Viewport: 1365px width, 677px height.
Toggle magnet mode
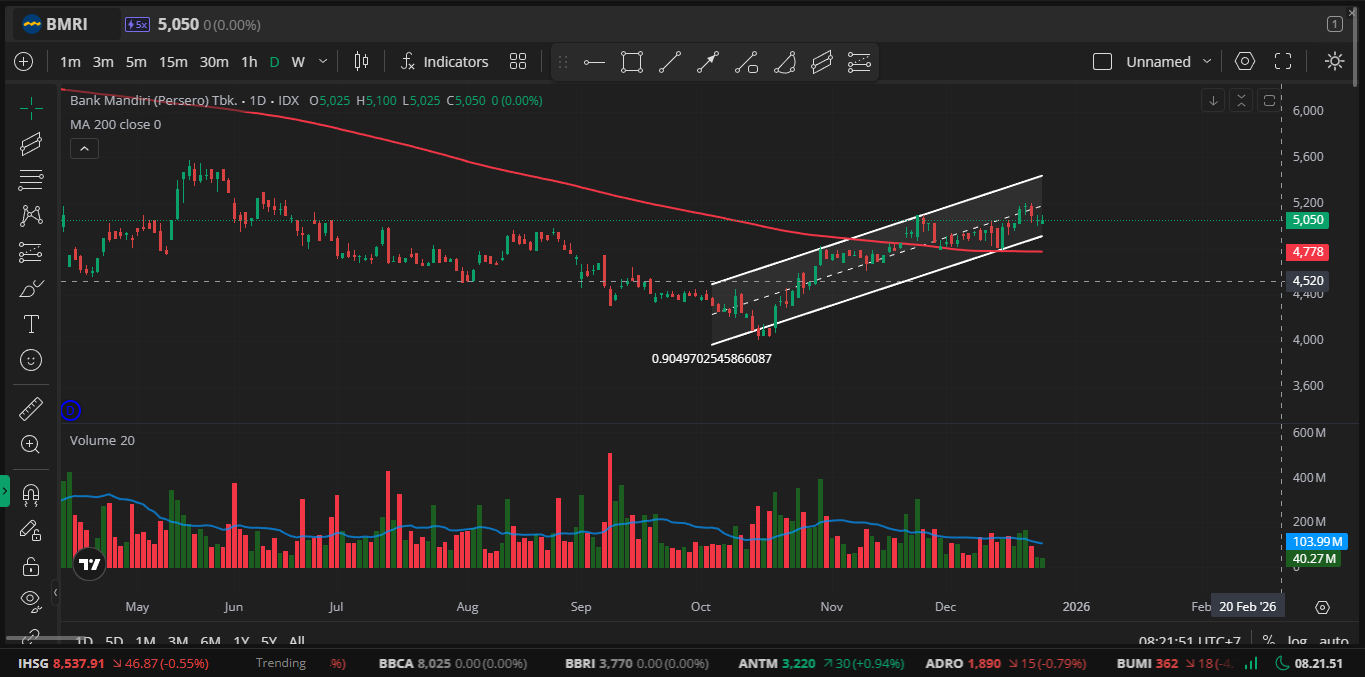[31, 494]
